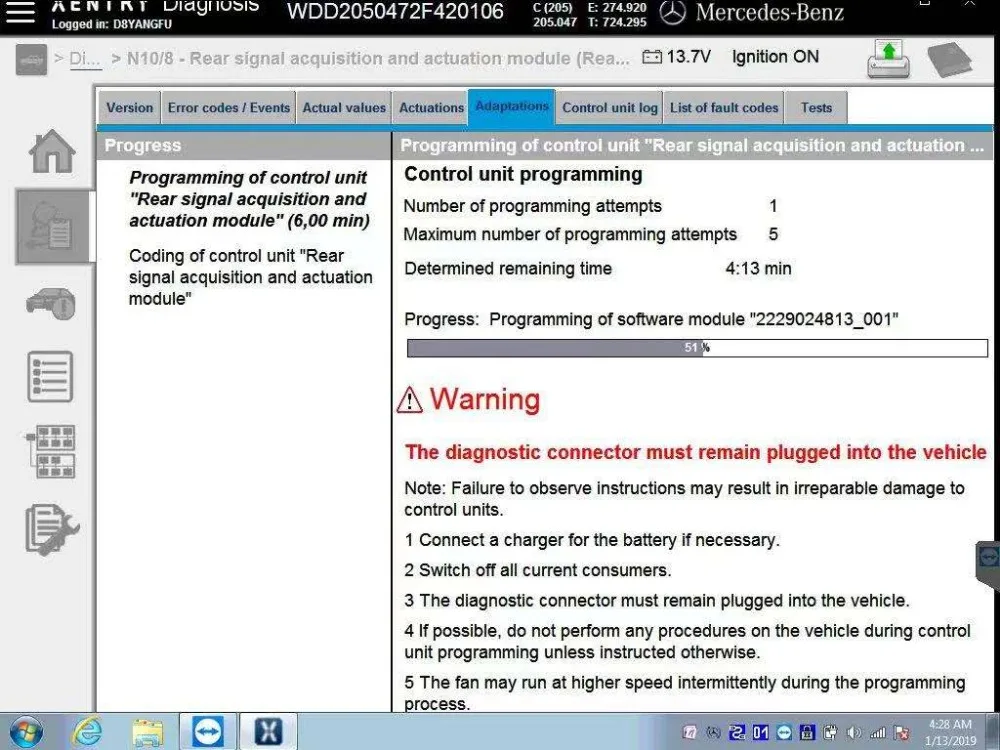Click '1 Connect a charger for the battery' line

click(x=592, y=540)
